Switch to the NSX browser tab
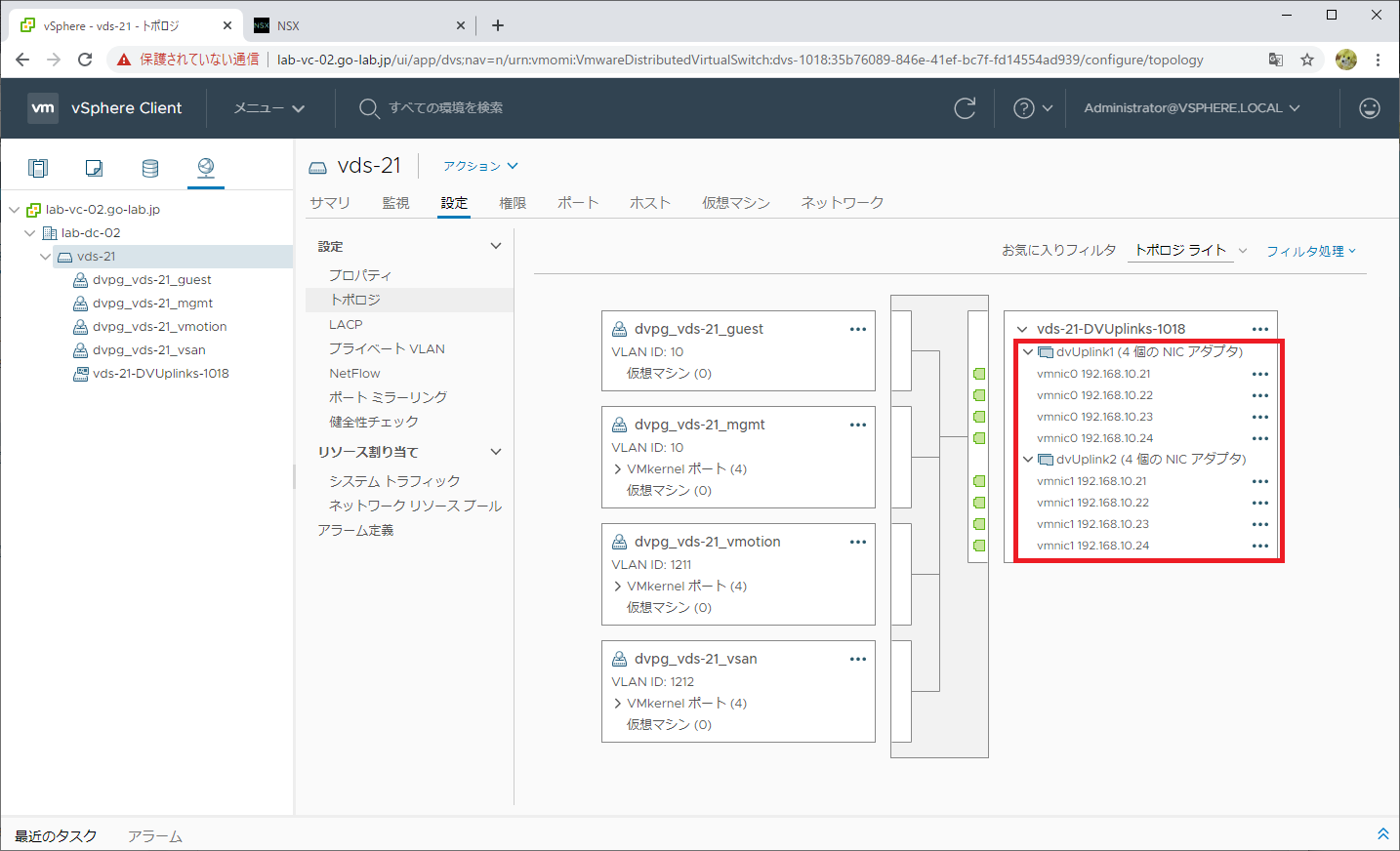This screenshot has height=851, width=1400. [x=361, y=25]
